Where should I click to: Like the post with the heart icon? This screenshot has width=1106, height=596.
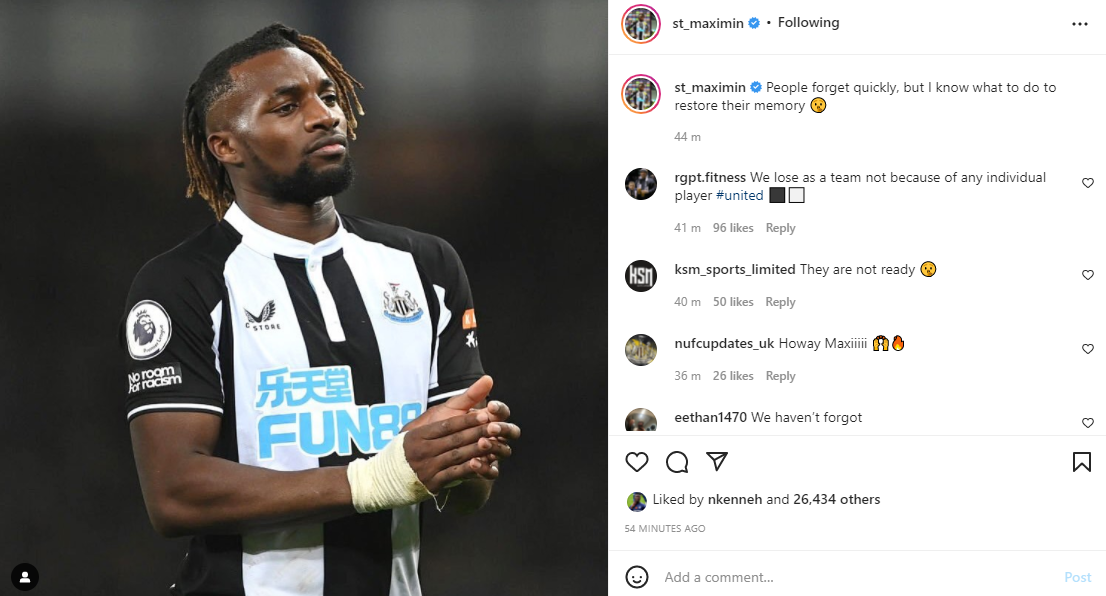click(636, 462)
